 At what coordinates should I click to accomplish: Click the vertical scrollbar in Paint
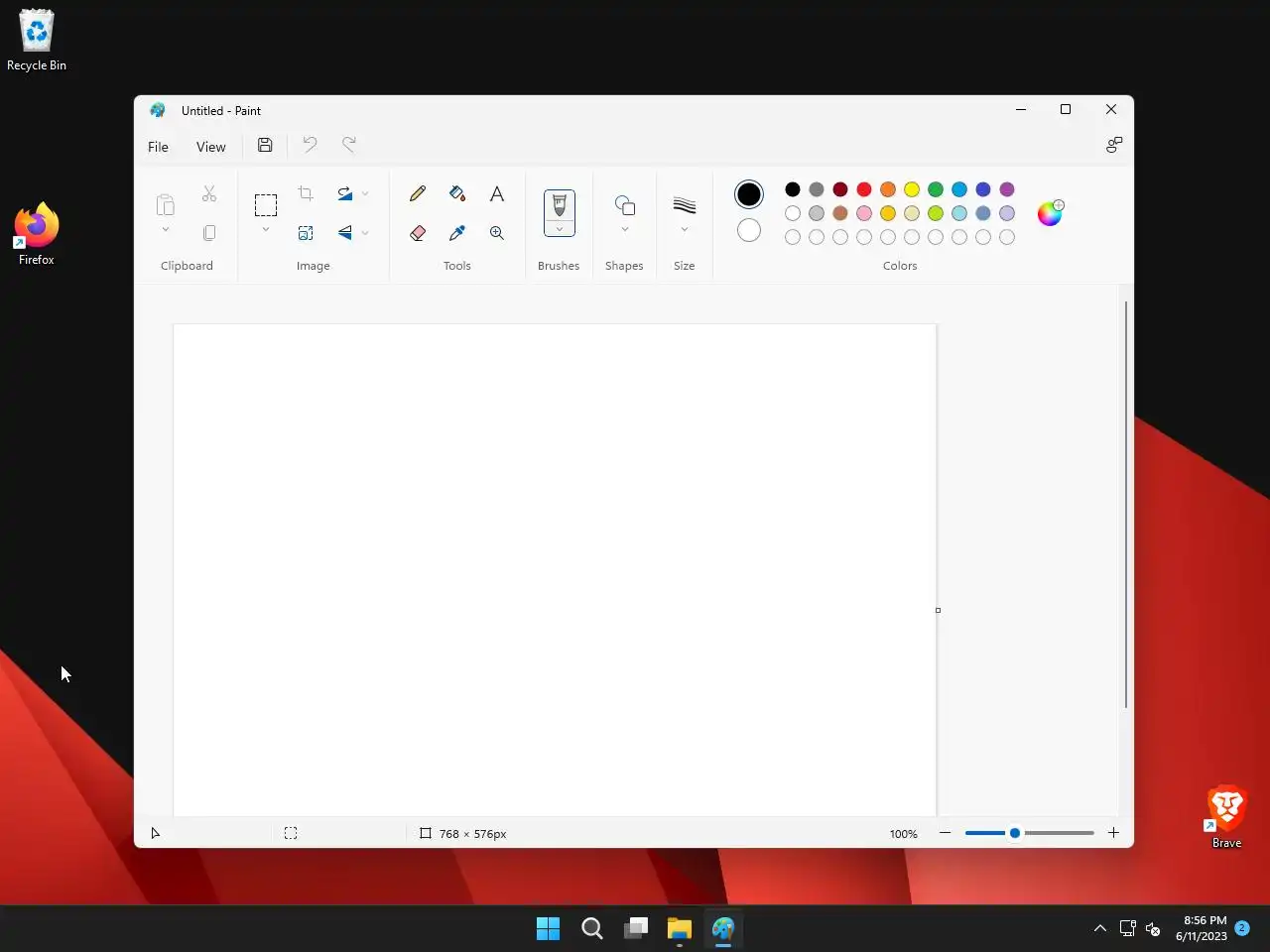(1126, 505)
